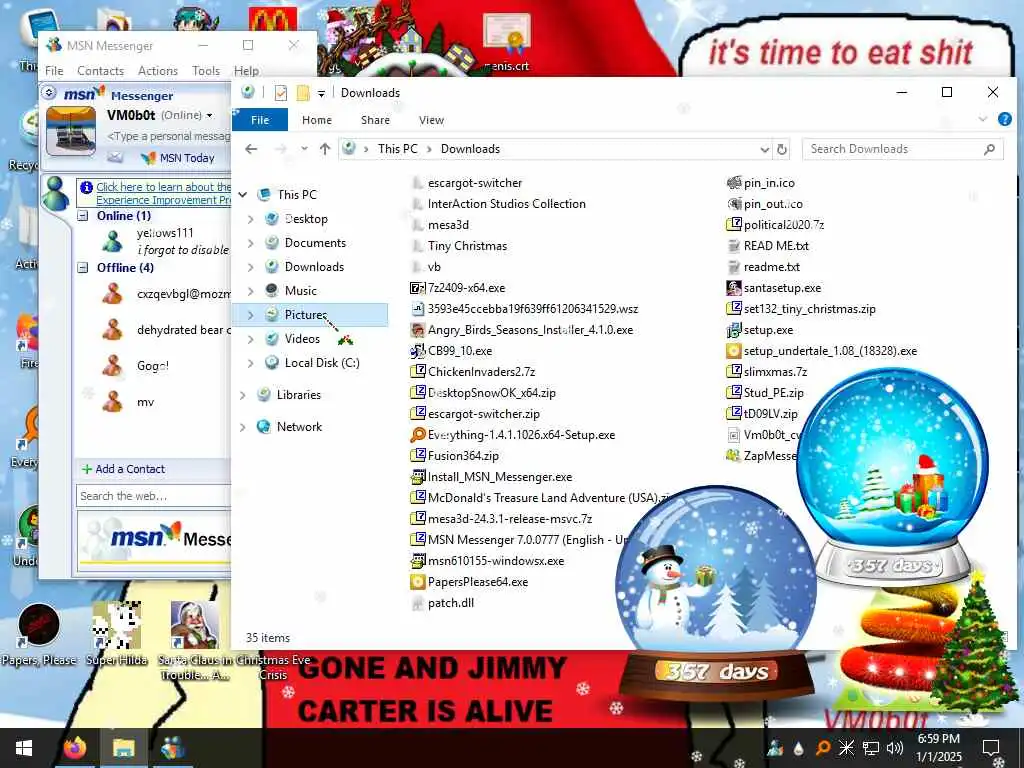Open the Online status dropdown in Messenger
Viewport: 1024px width, 768px height.
point(210,116)
